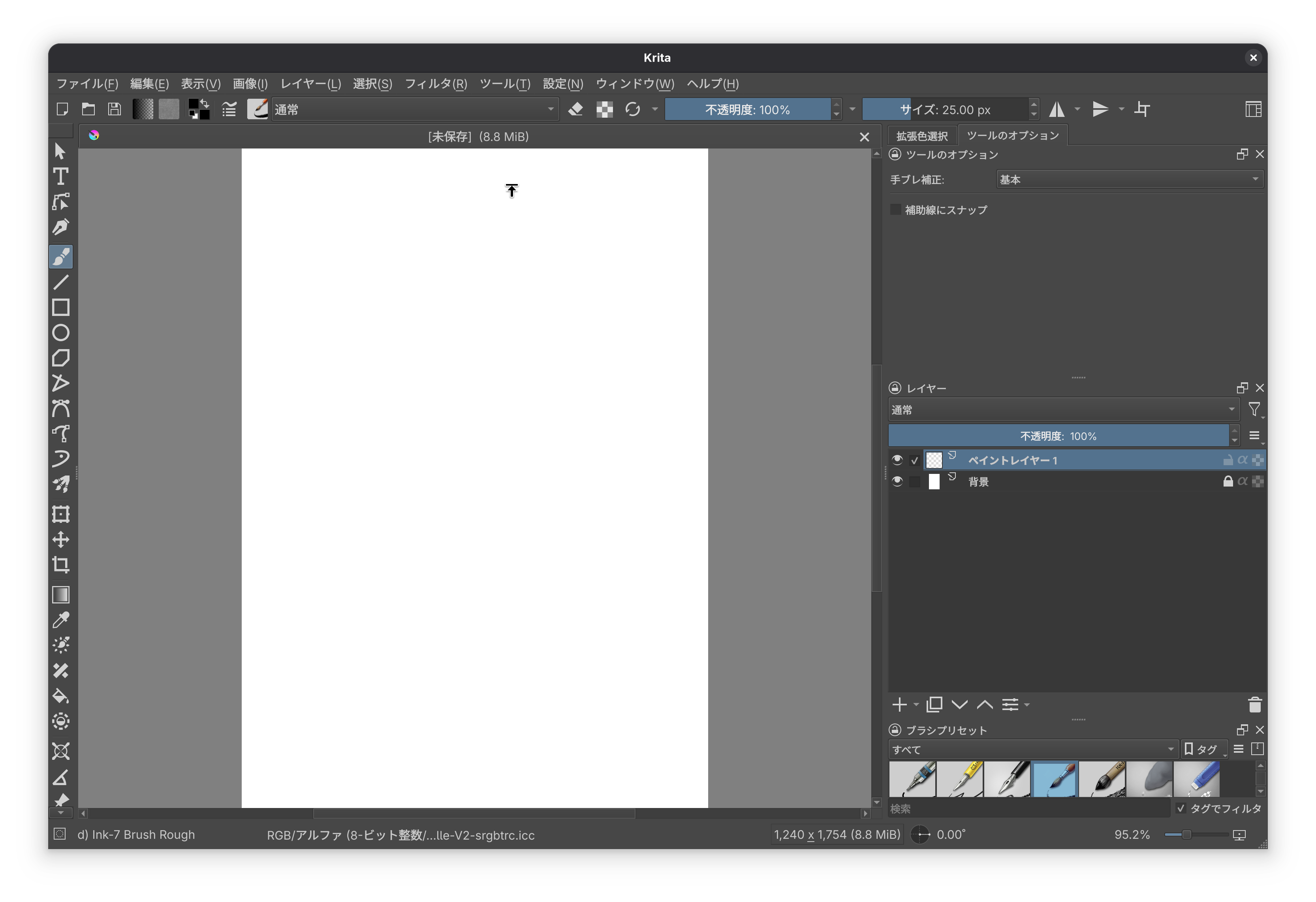Select the Crop tool
The image size is (1316, 902).
pyautogui.click(x=60, y=564)
